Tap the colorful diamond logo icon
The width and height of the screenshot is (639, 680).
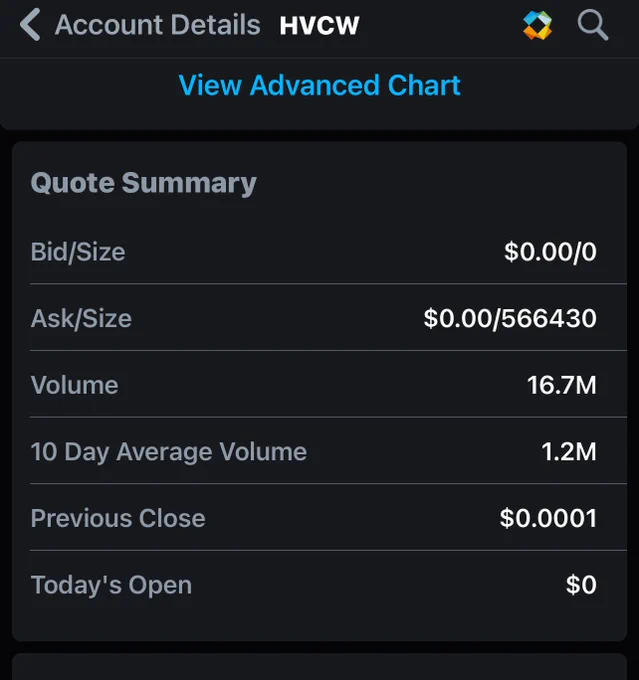[x=537, y=25]
